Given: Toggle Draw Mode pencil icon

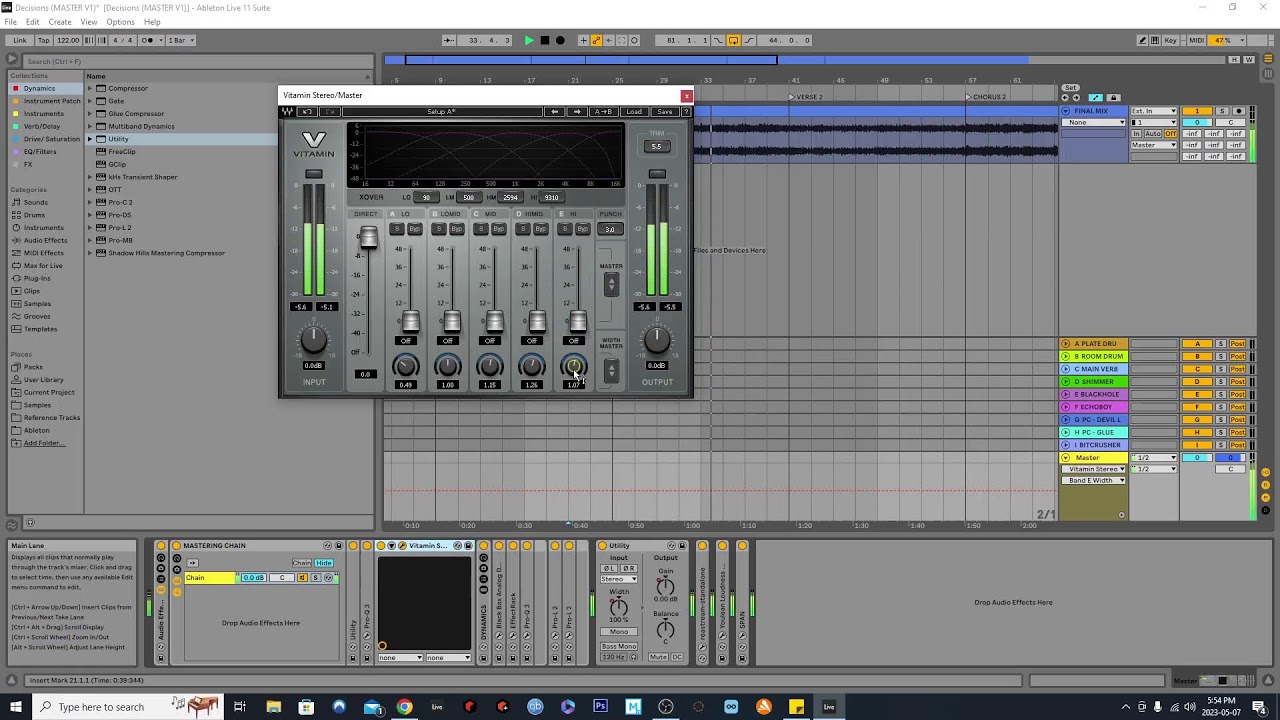Looking at the screenshot, I should point(1143,40).
